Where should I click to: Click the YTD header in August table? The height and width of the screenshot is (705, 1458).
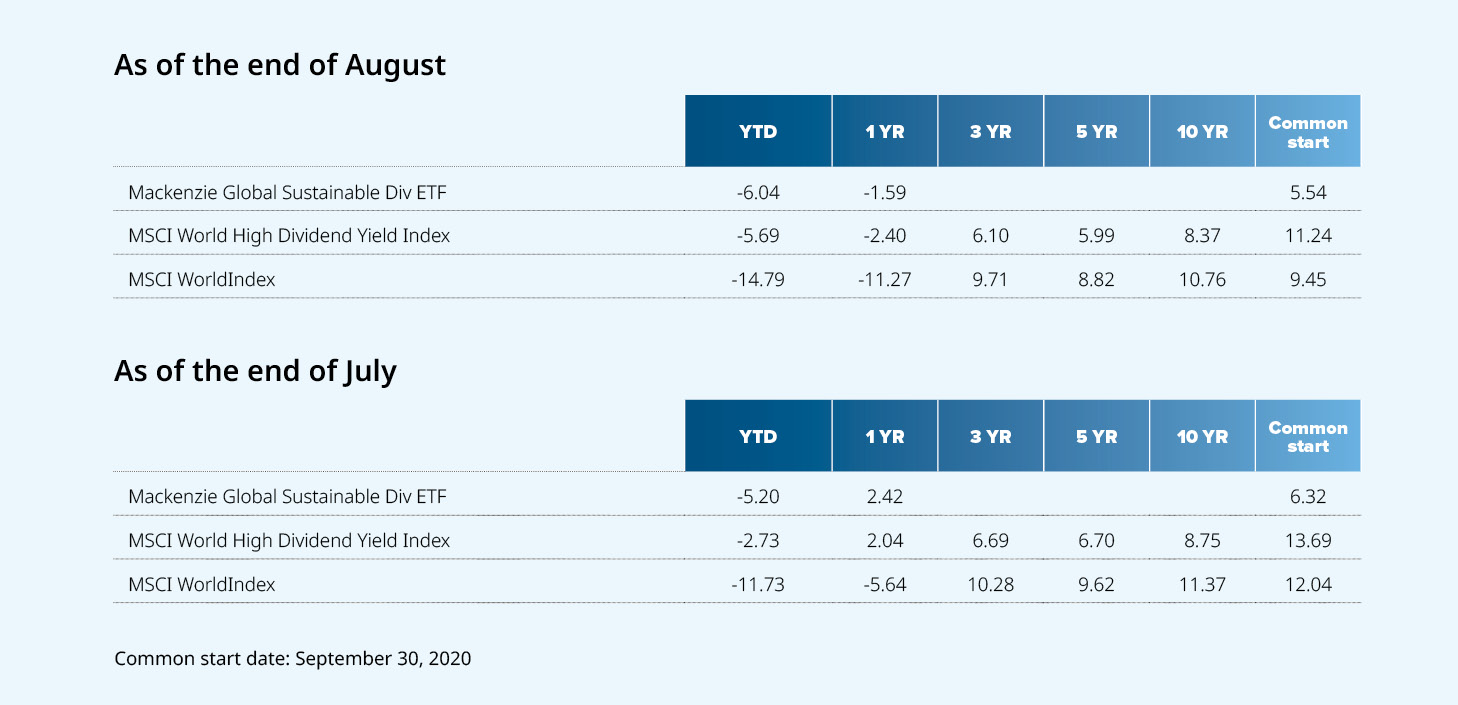coord(758,131)
